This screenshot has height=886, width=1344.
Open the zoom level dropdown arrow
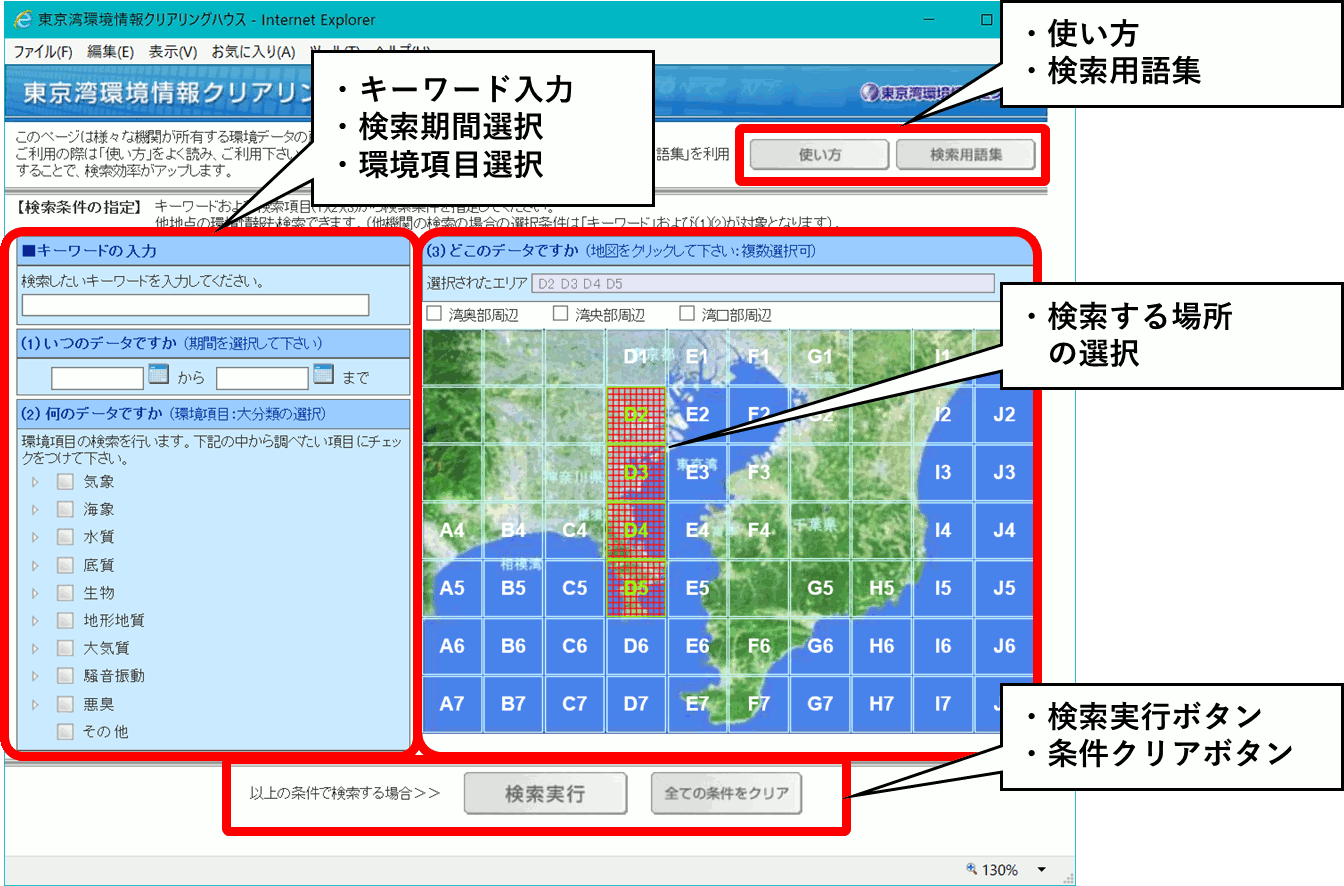1041,870
